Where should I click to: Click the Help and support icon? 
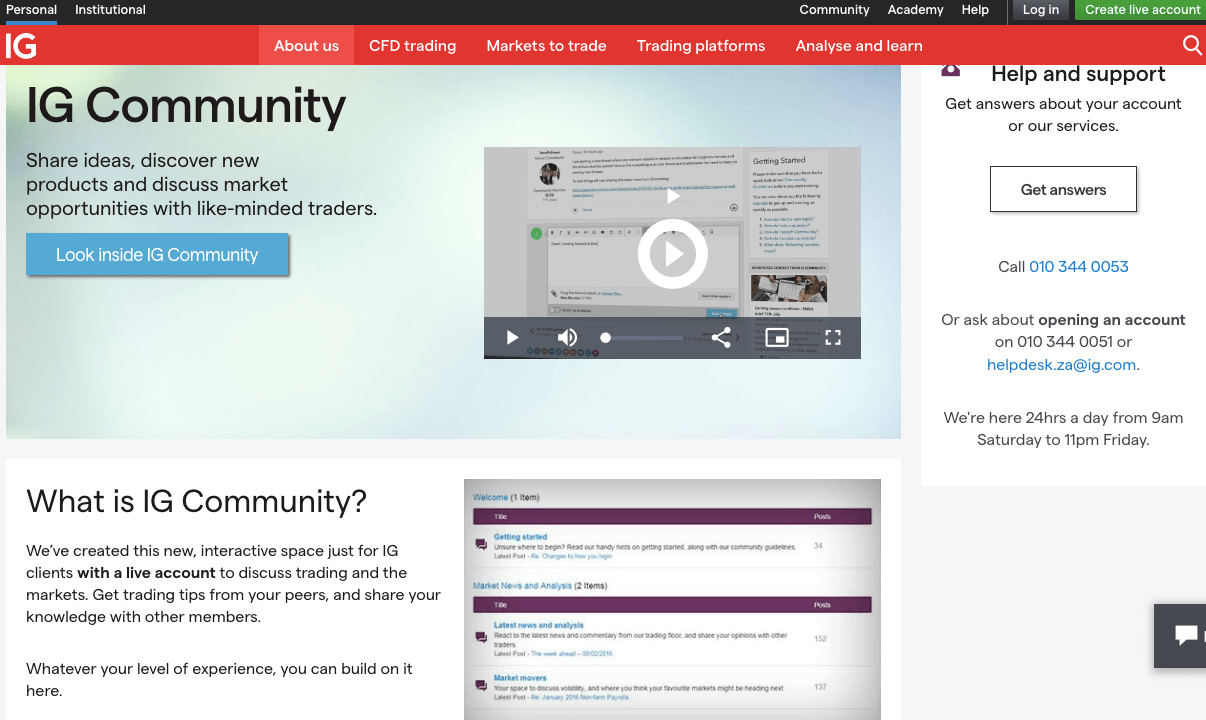tap(951, 70)
